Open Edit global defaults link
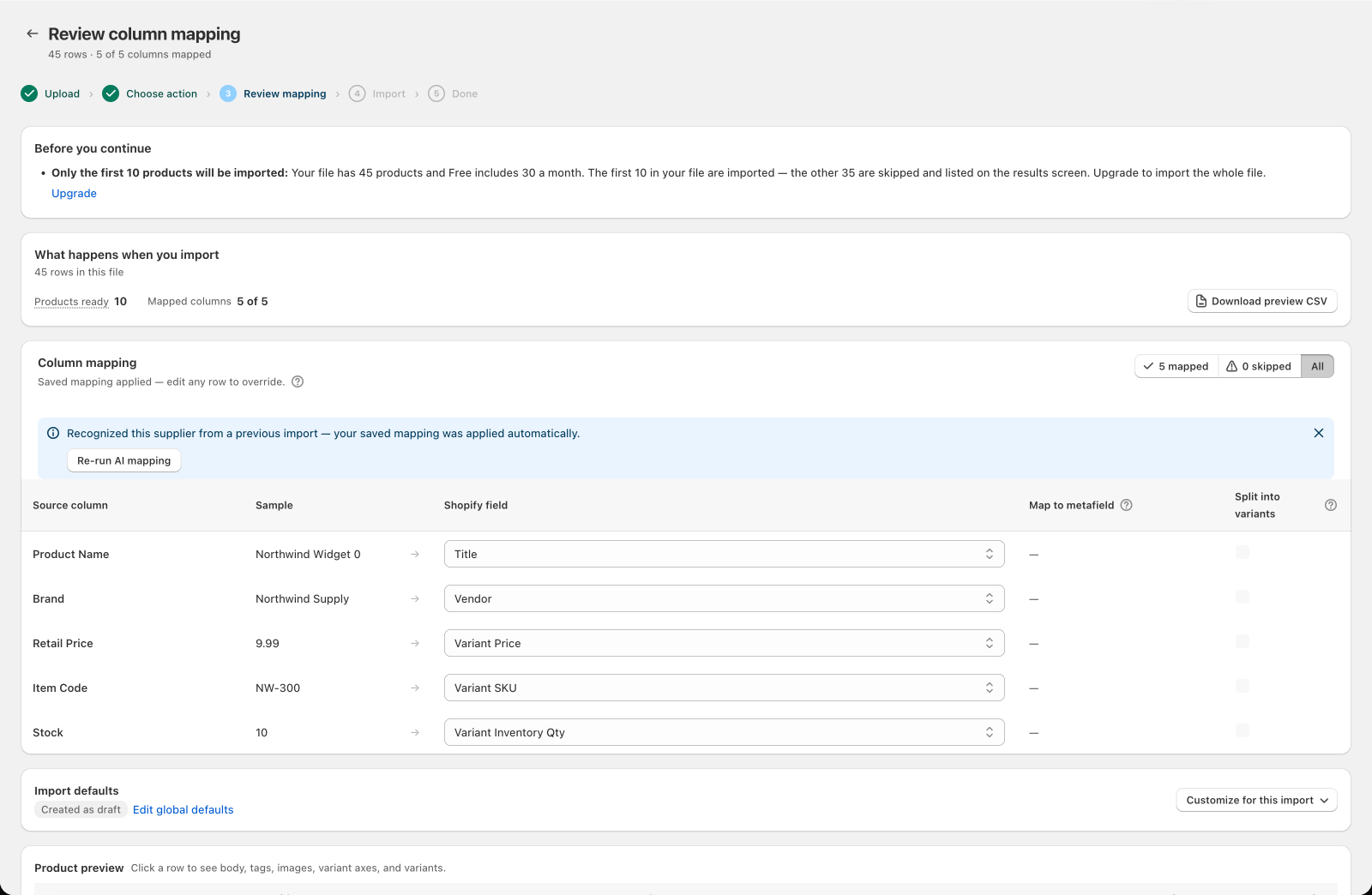The height and width of the screenshot is (895, 1372). click(x=183, y=809)
